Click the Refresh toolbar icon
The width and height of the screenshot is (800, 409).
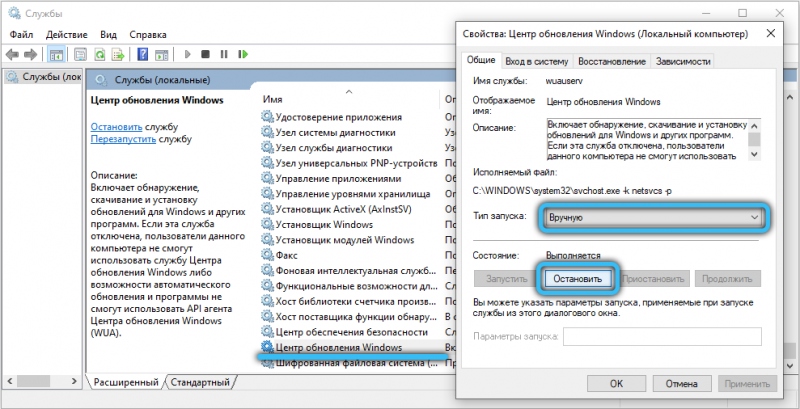pyautogui.click(x=100, y=54)
